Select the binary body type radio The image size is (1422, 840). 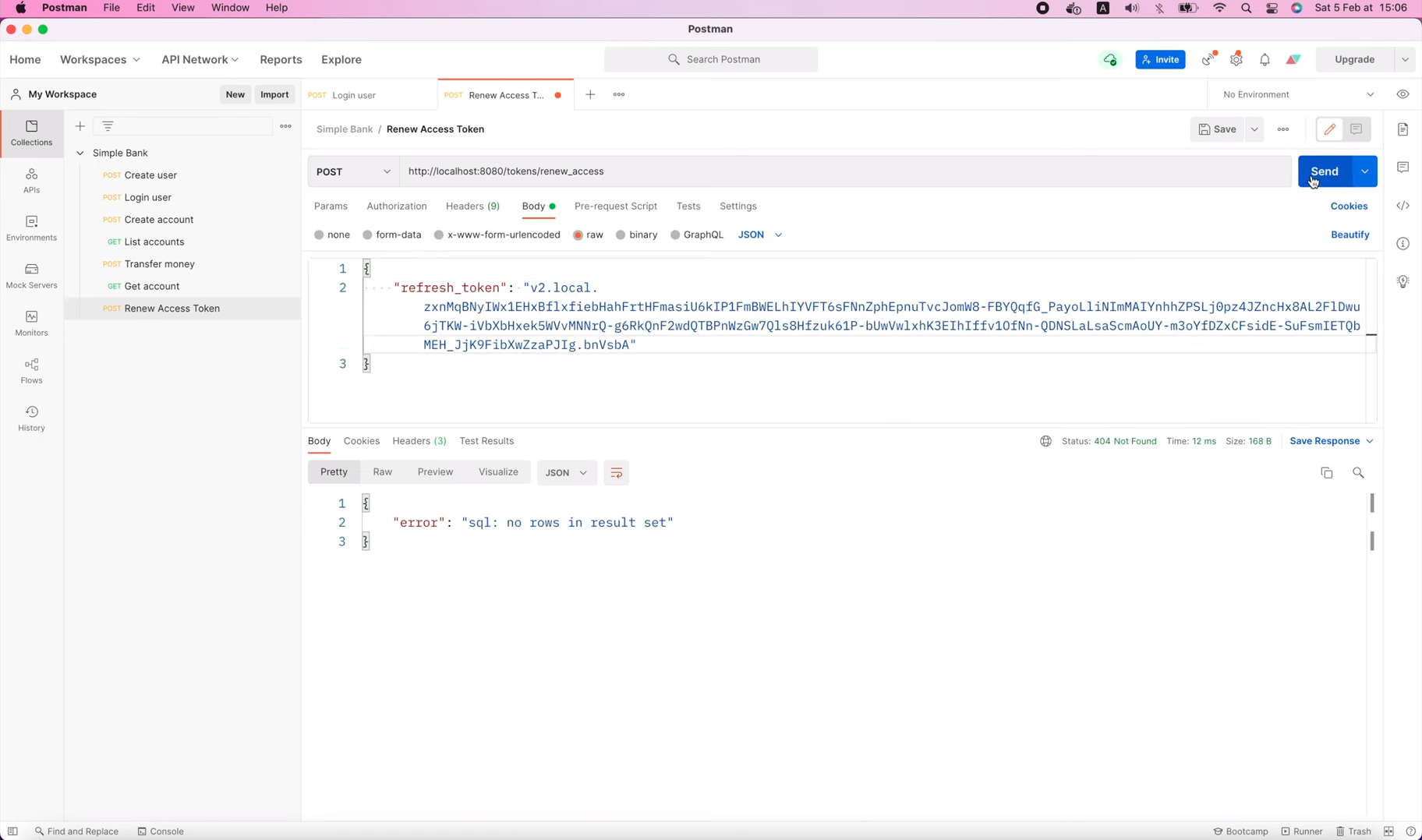(x=621, y=235)
